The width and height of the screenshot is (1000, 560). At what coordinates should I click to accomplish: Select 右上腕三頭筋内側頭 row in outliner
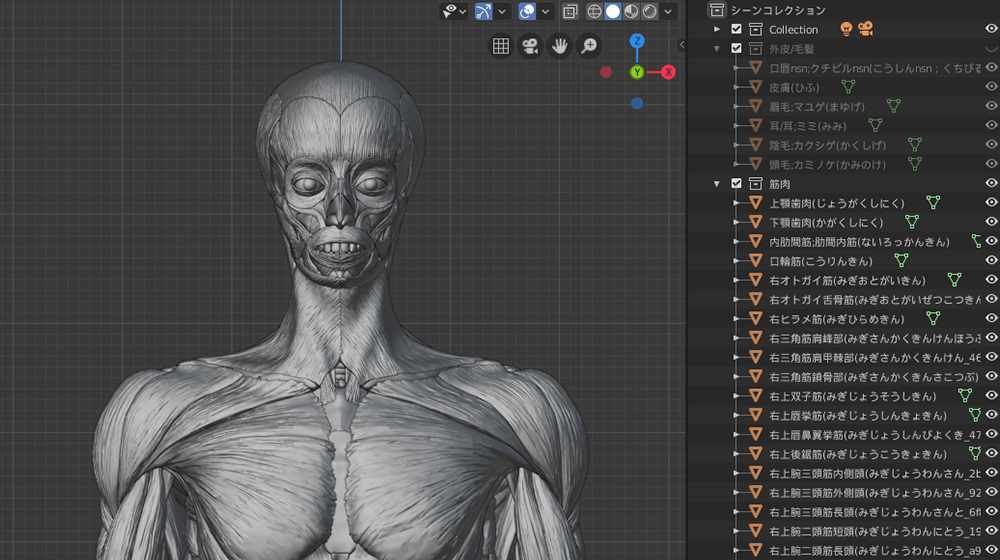click(874, 473)
